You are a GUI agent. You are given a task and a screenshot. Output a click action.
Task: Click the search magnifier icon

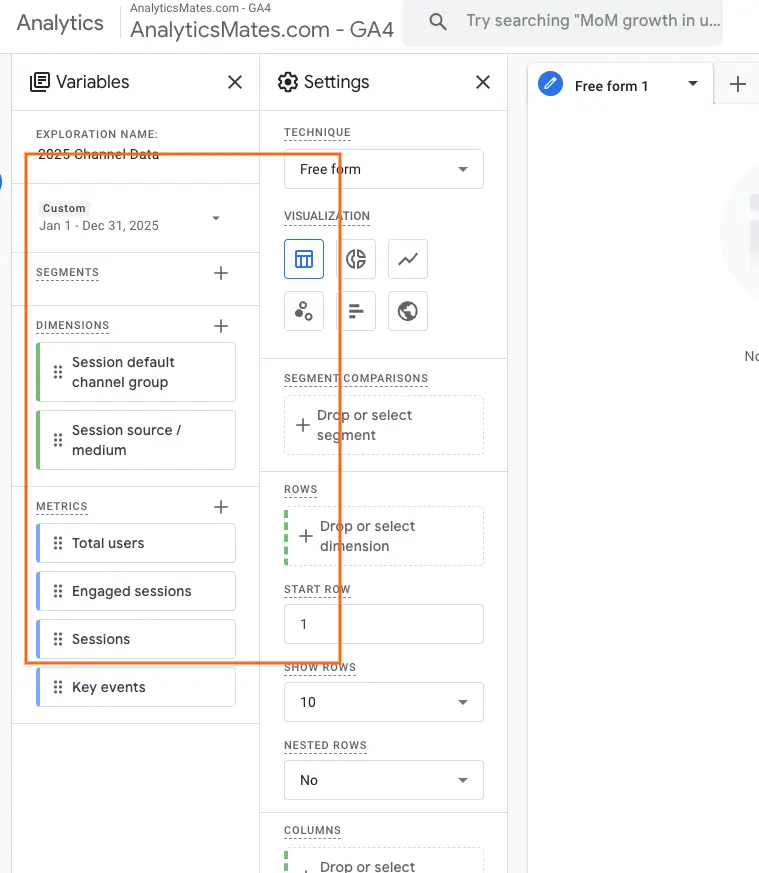pyautogui.click(x=438, y=22)
